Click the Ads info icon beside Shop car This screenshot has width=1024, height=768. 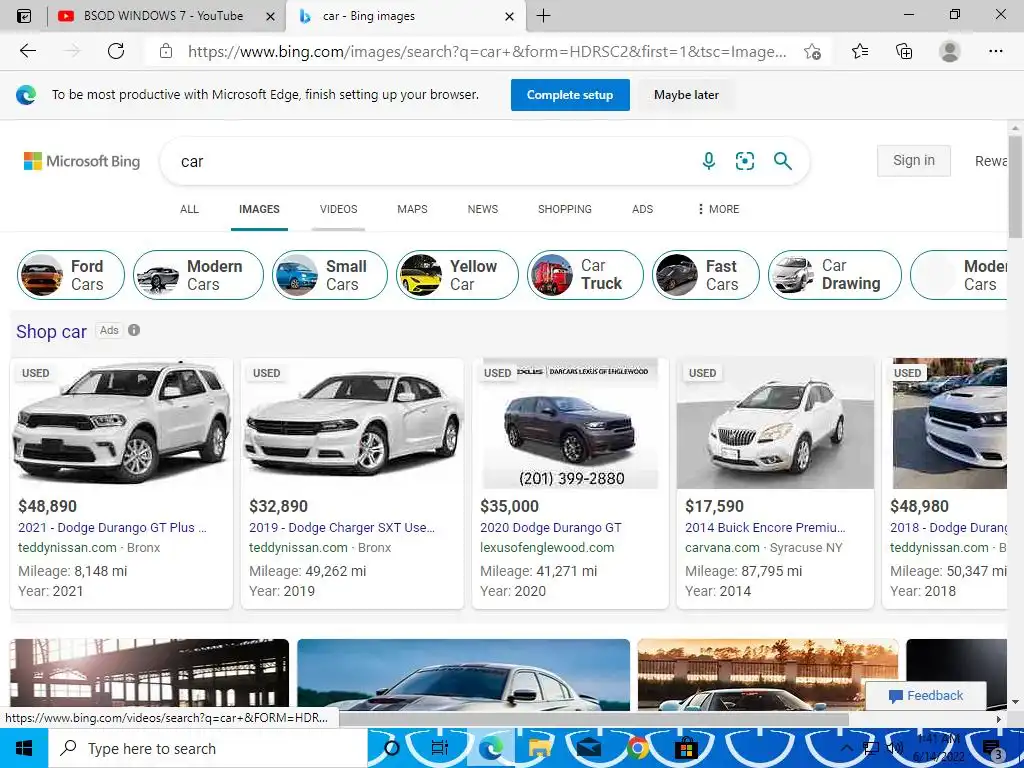coord(134,330)
